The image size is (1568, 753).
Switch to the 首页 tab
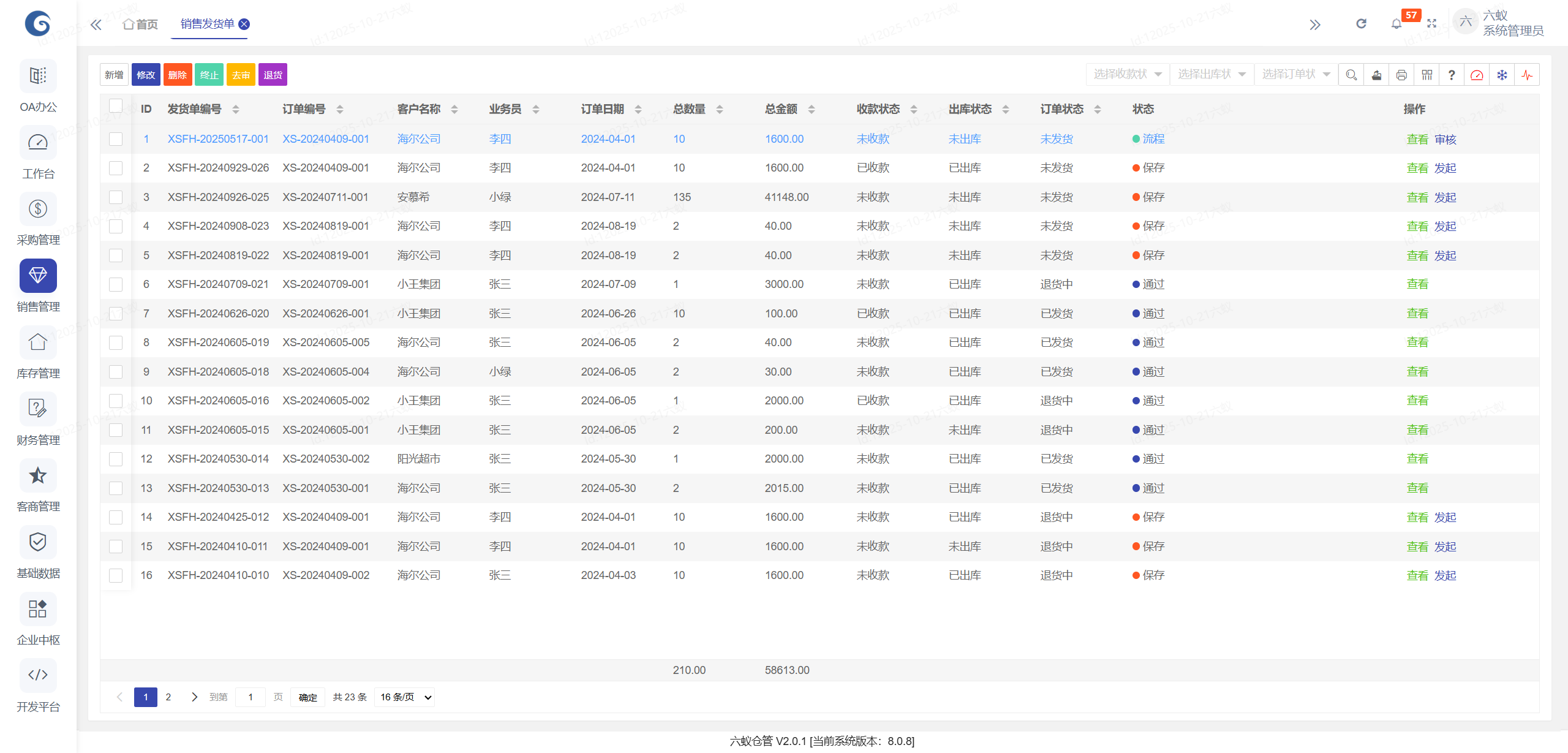tap(141, 25)
